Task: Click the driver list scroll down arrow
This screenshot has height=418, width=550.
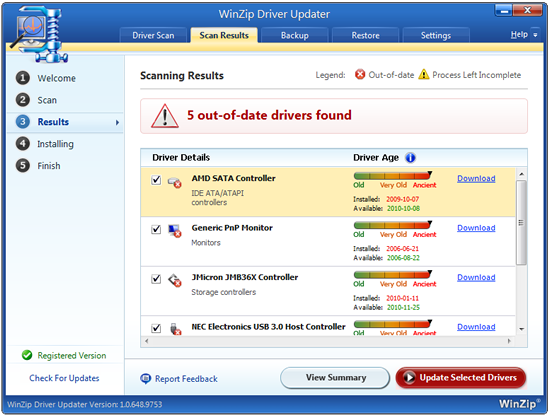Action: coord(522,329)
